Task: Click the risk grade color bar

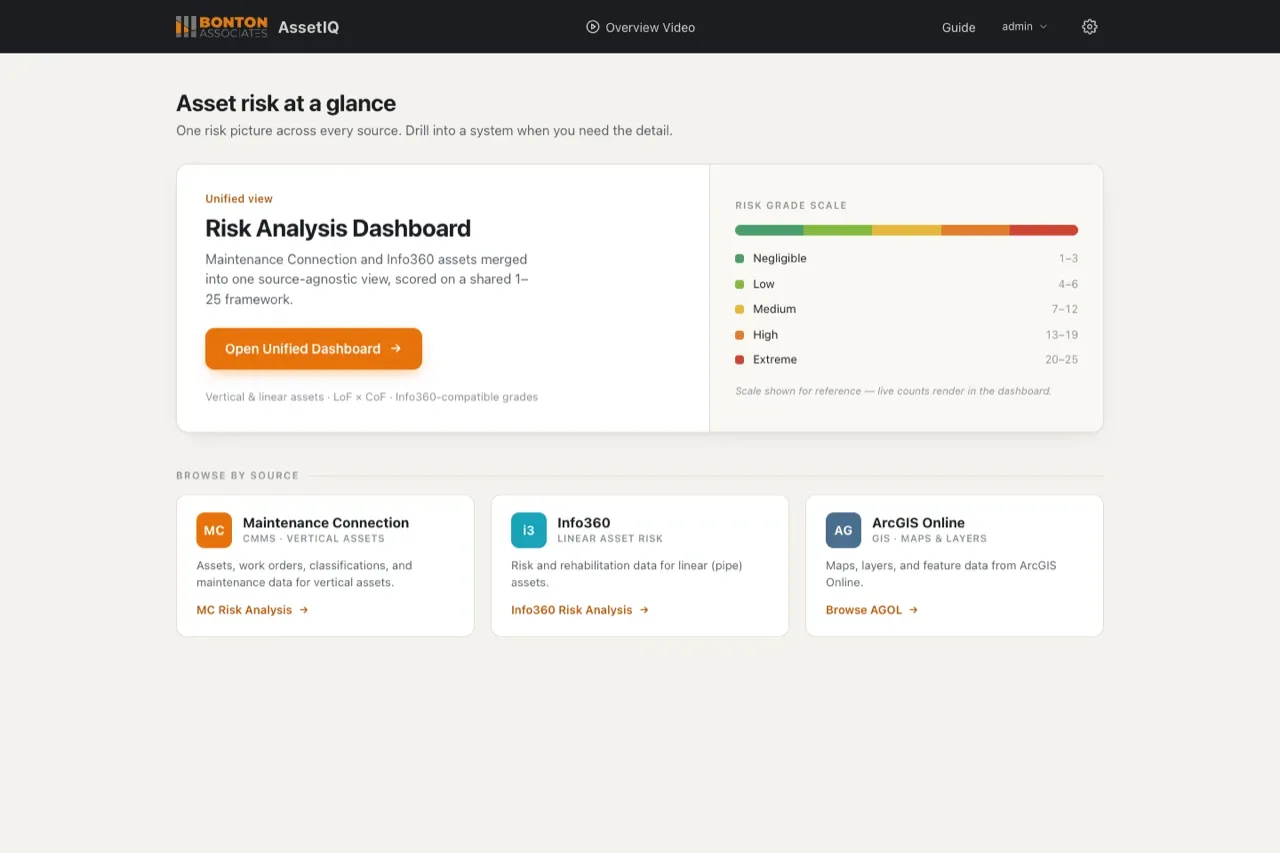Action: [906, 230]
